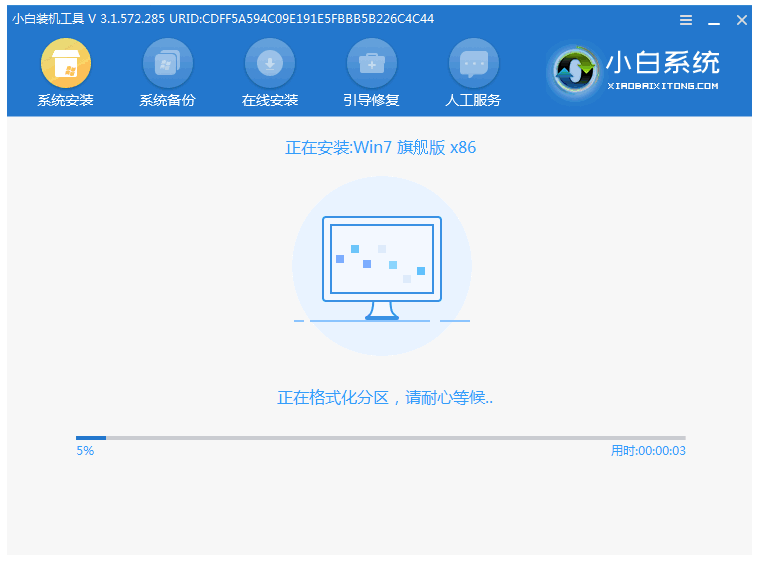760x561 pixels.
Task: Switch to the 系统安装 tab label
Action: pyautogui.click(x=65, y=100)
